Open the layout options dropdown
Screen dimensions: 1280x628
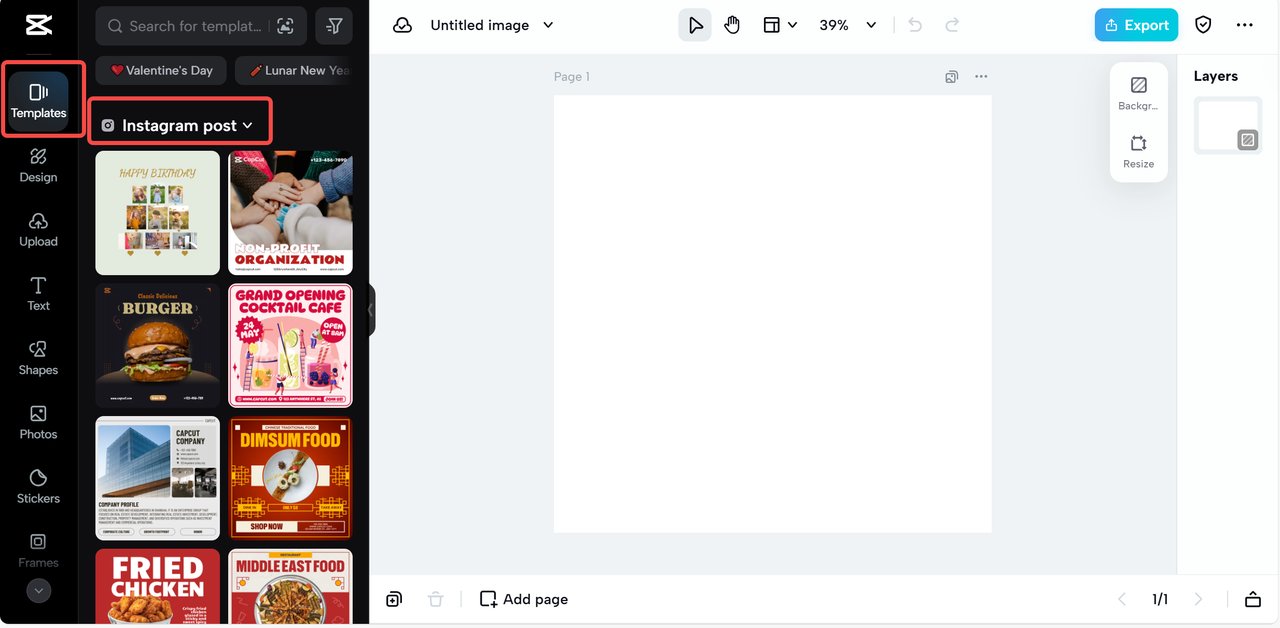point(780,25)
